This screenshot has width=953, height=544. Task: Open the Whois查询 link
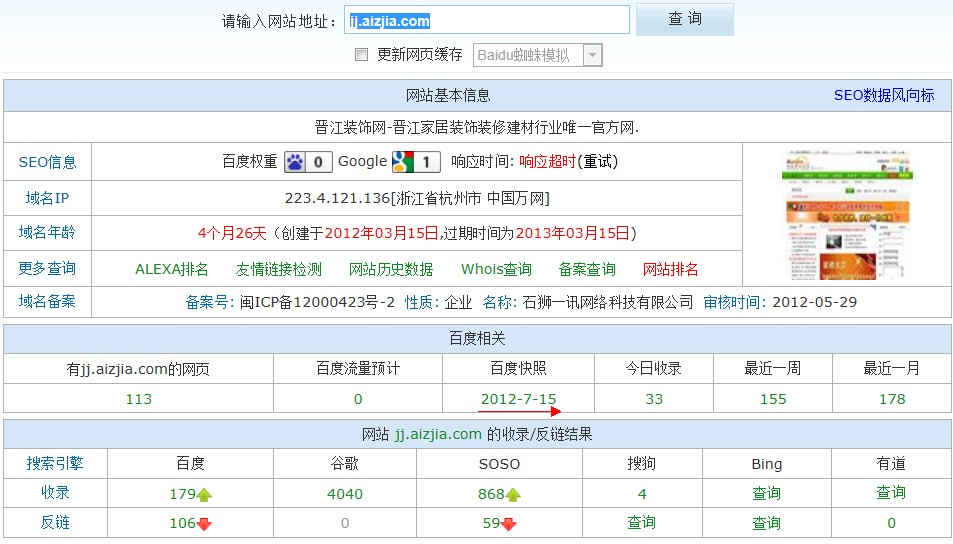[x=496, y=269]
